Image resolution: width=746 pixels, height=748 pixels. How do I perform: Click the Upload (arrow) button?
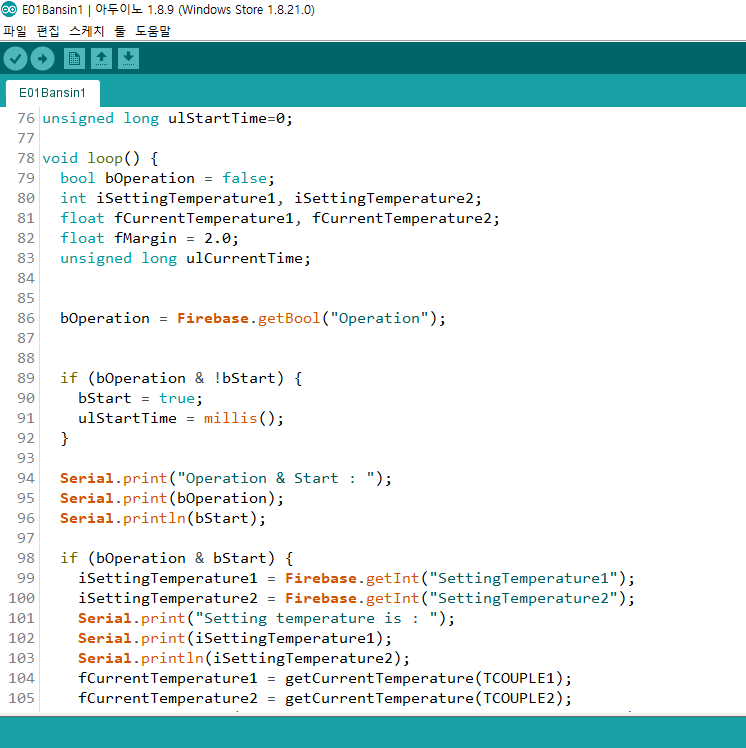point(42,59)
